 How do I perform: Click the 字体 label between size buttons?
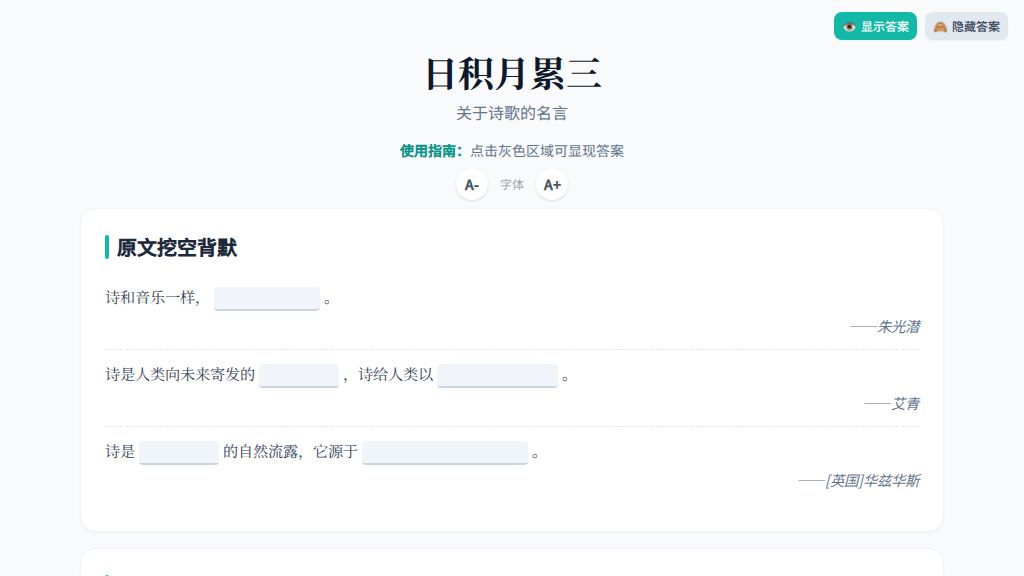(512, 185)
